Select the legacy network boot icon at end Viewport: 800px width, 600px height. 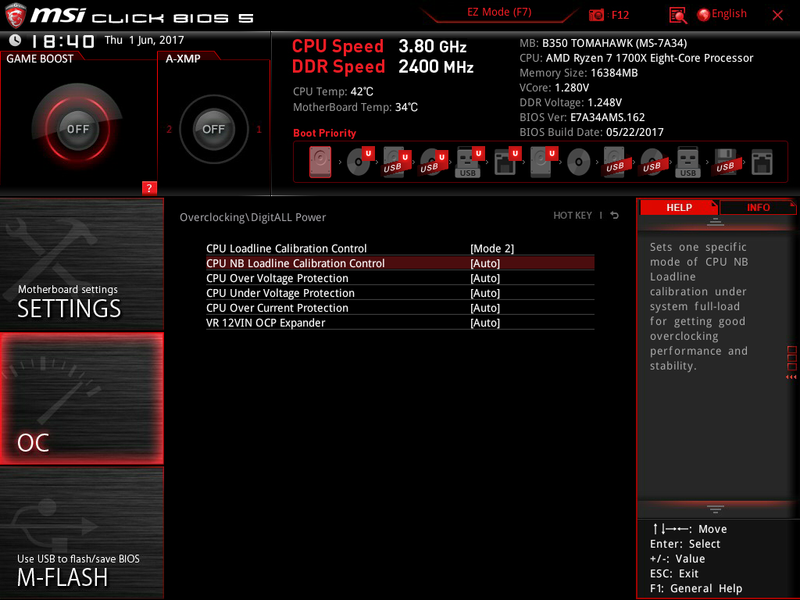[x=762, y=162]
